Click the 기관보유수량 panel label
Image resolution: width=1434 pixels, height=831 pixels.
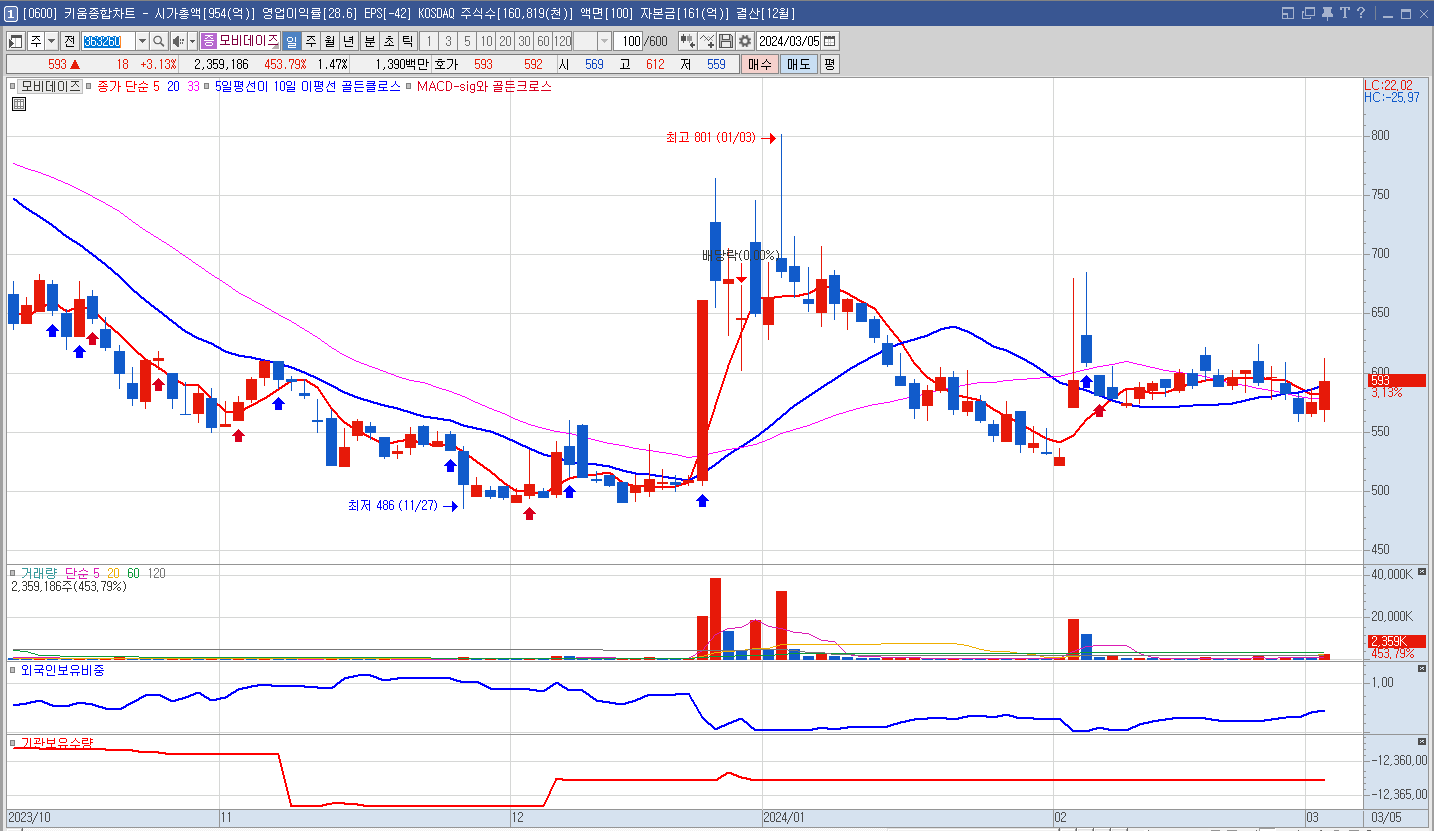pos(57,743)
